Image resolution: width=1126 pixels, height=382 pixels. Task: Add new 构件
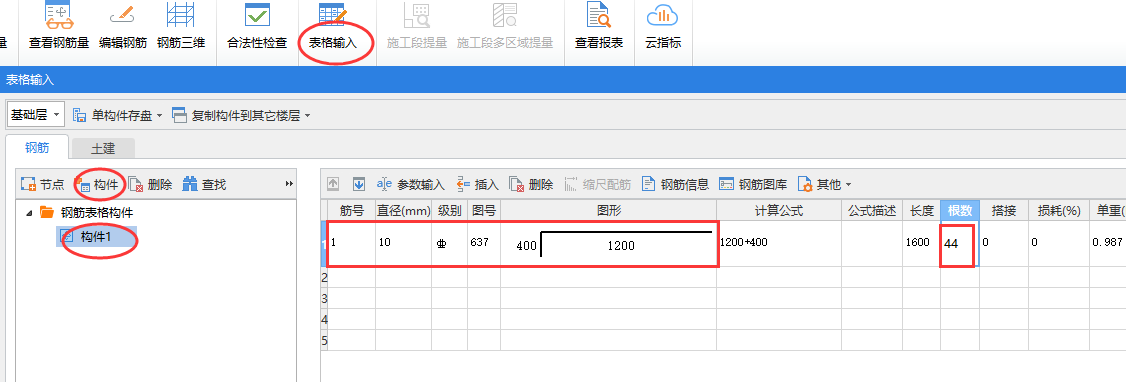98,185
